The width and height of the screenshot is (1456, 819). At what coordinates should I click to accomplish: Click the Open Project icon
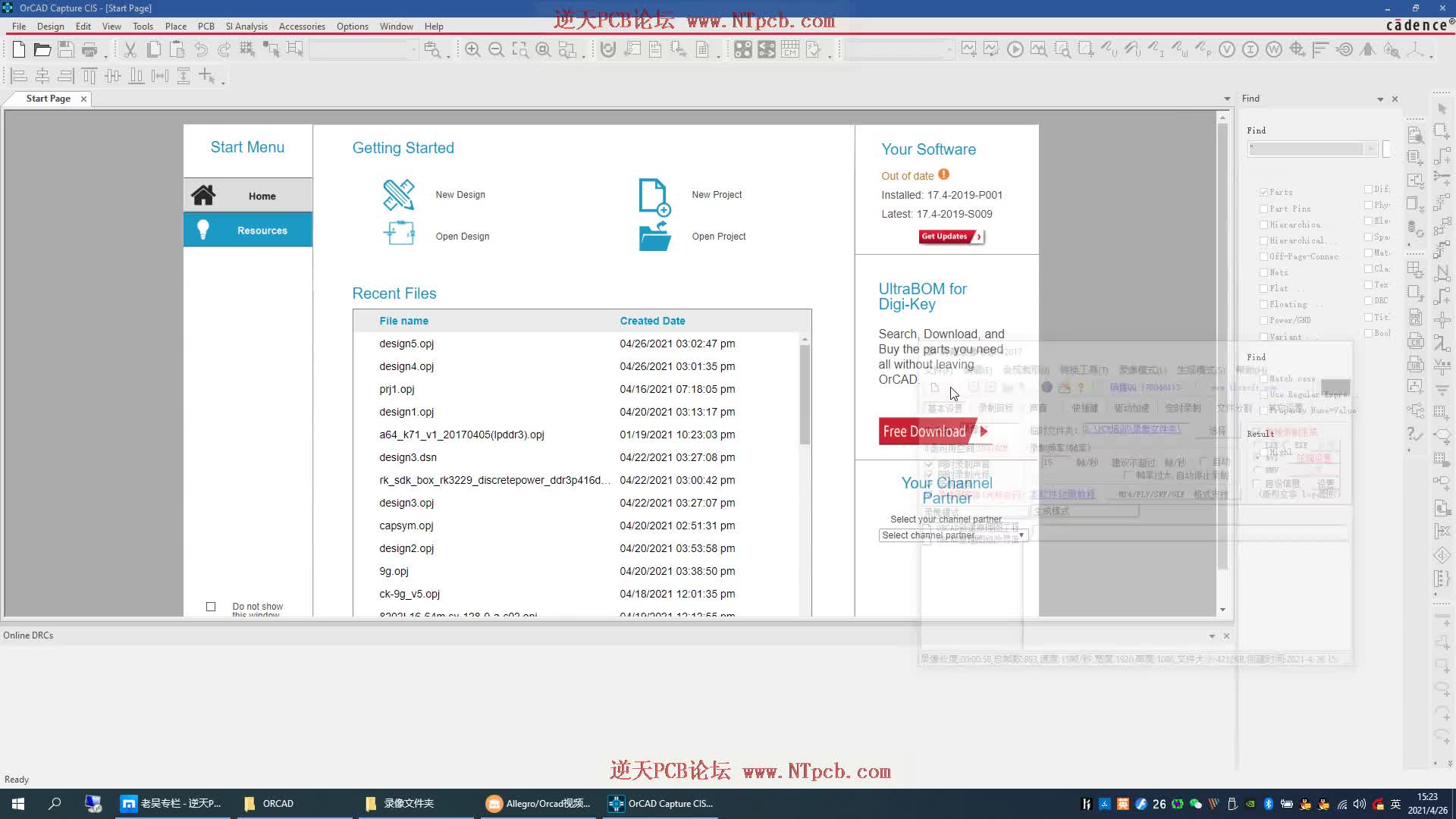pos(654,236)
